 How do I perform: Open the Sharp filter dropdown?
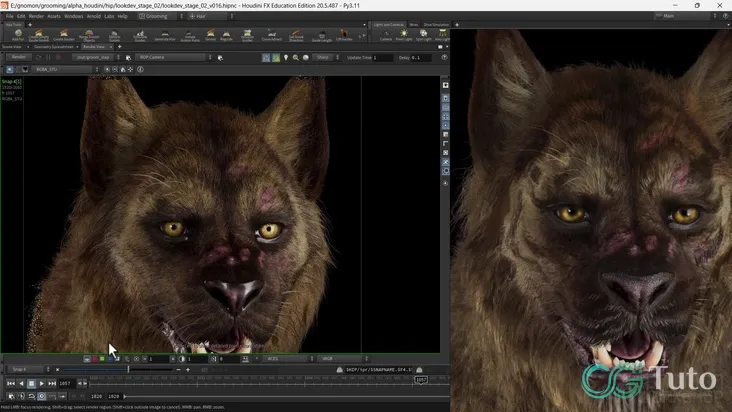pos(326,57)
